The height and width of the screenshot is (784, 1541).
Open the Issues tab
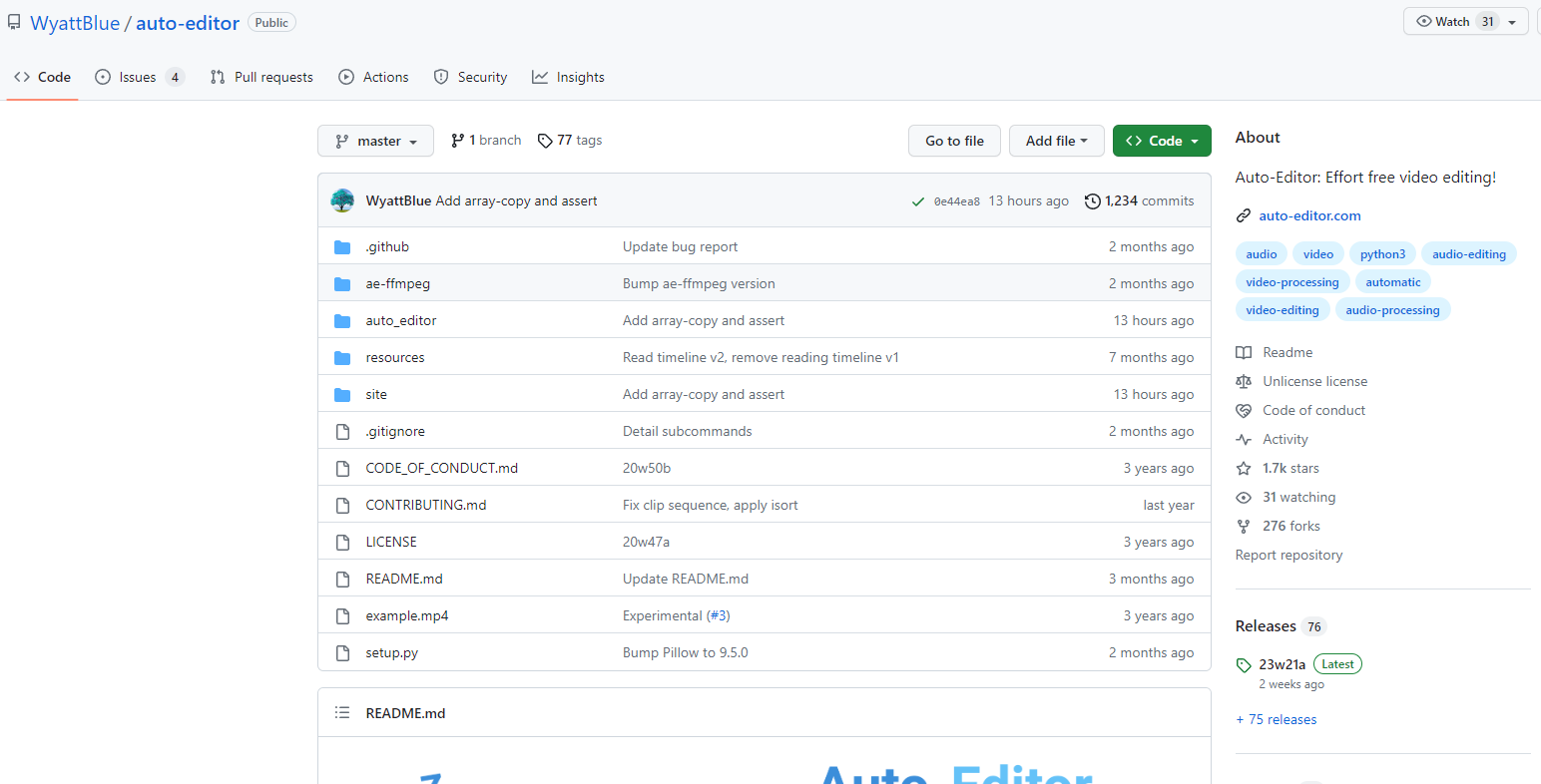(x=140, y=77)
